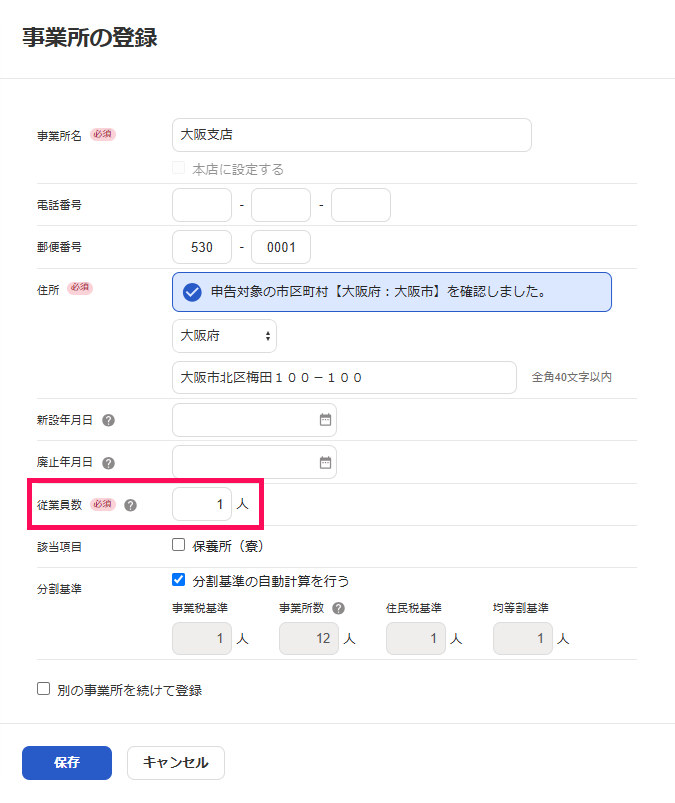Enable 別の事業所を続けて登録 checkbox
The height and width of the screenshot is (803, 675).
[44, 689]
